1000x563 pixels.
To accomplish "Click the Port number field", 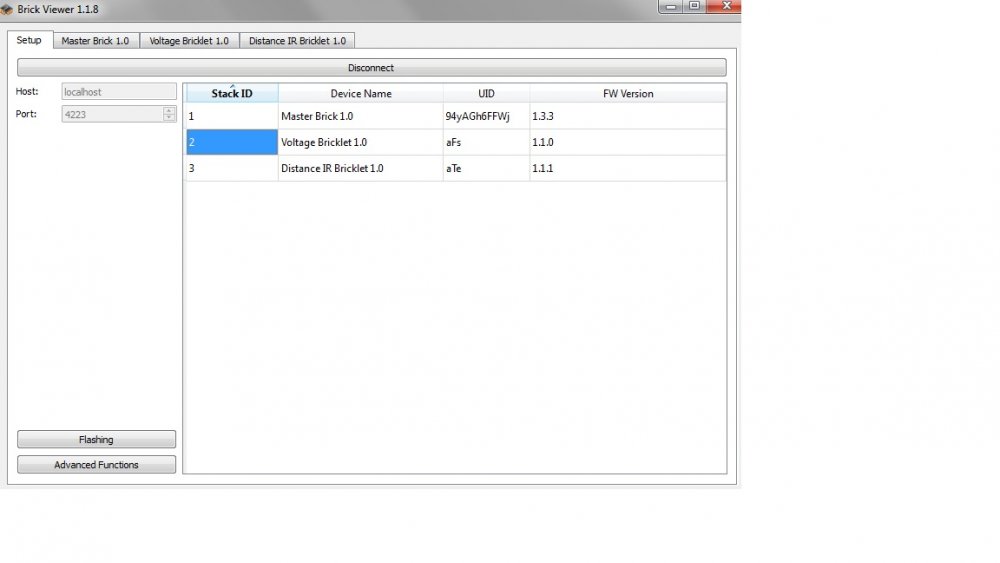I will 110,114.
